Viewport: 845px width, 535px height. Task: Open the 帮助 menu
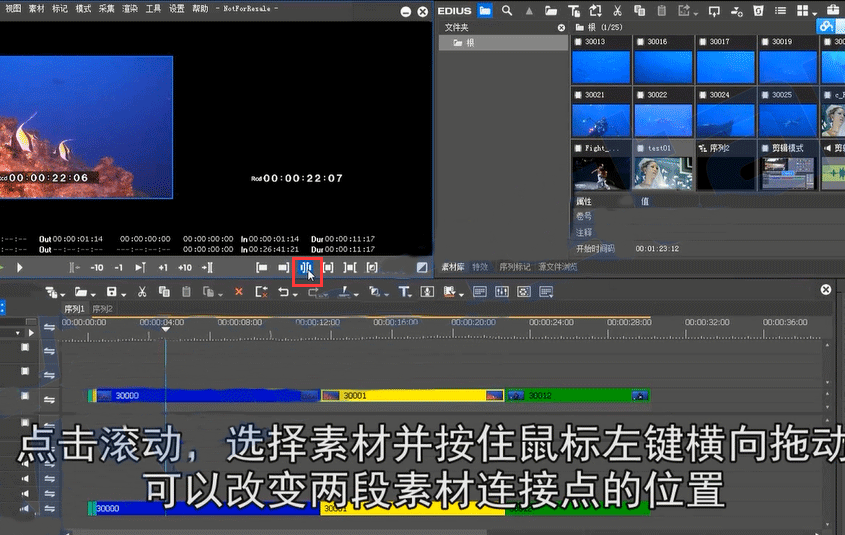pyautogui.click(x=201, y=8)
